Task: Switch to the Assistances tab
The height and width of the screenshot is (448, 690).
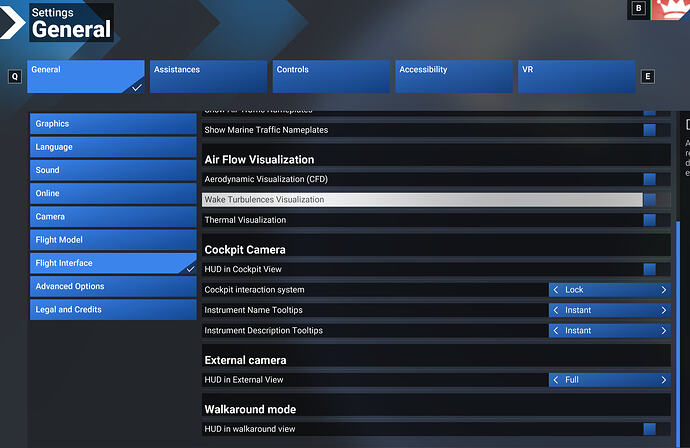Action: pyautogui.click(x=208, y=77)
